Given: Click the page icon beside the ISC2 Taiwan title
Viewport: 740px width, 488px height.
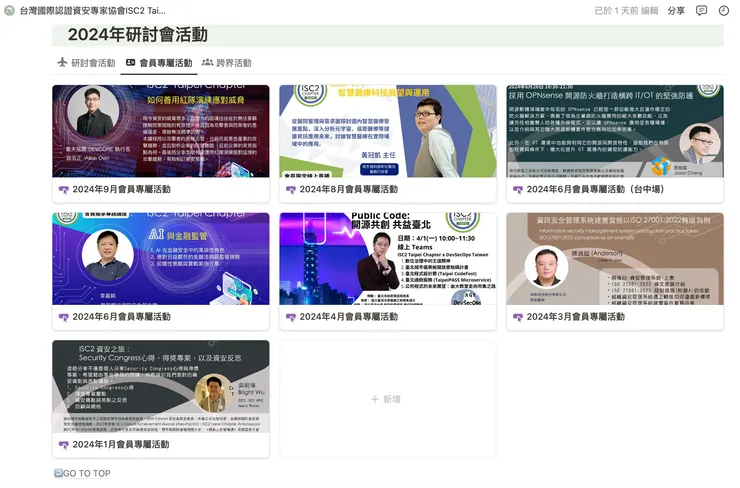Looking at the screenshot, I should (9, 10).
